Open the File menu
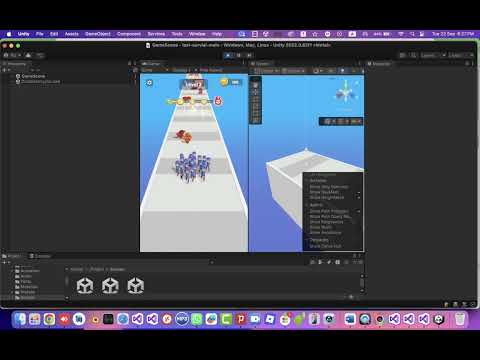 (40, 34)
